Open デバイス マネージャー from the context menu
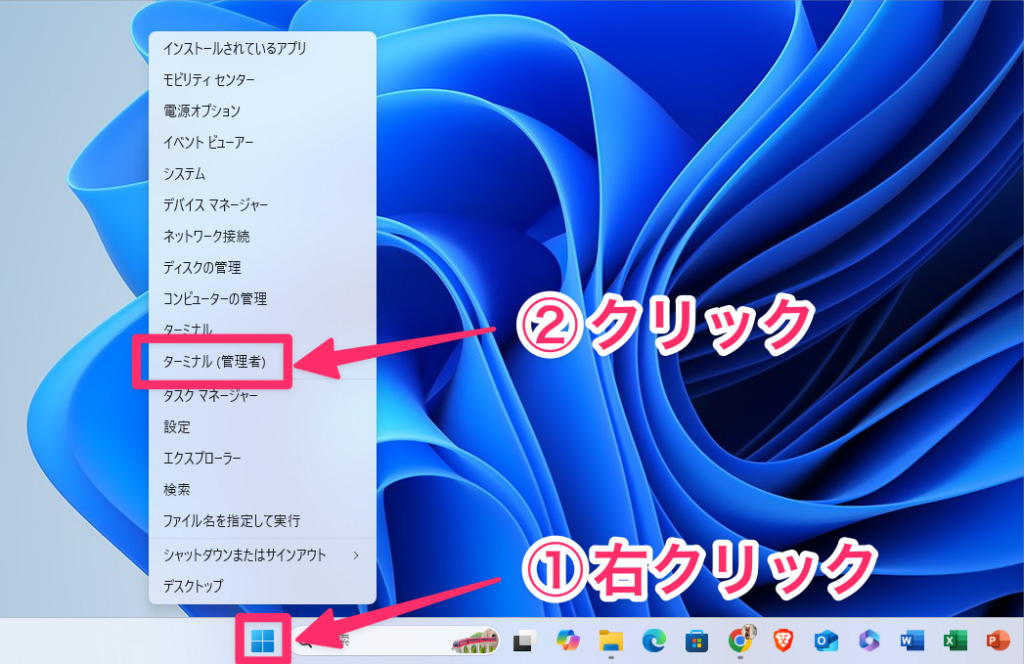Image resolution: width=1024 pixels, height=664 pixels. point(215,205)
